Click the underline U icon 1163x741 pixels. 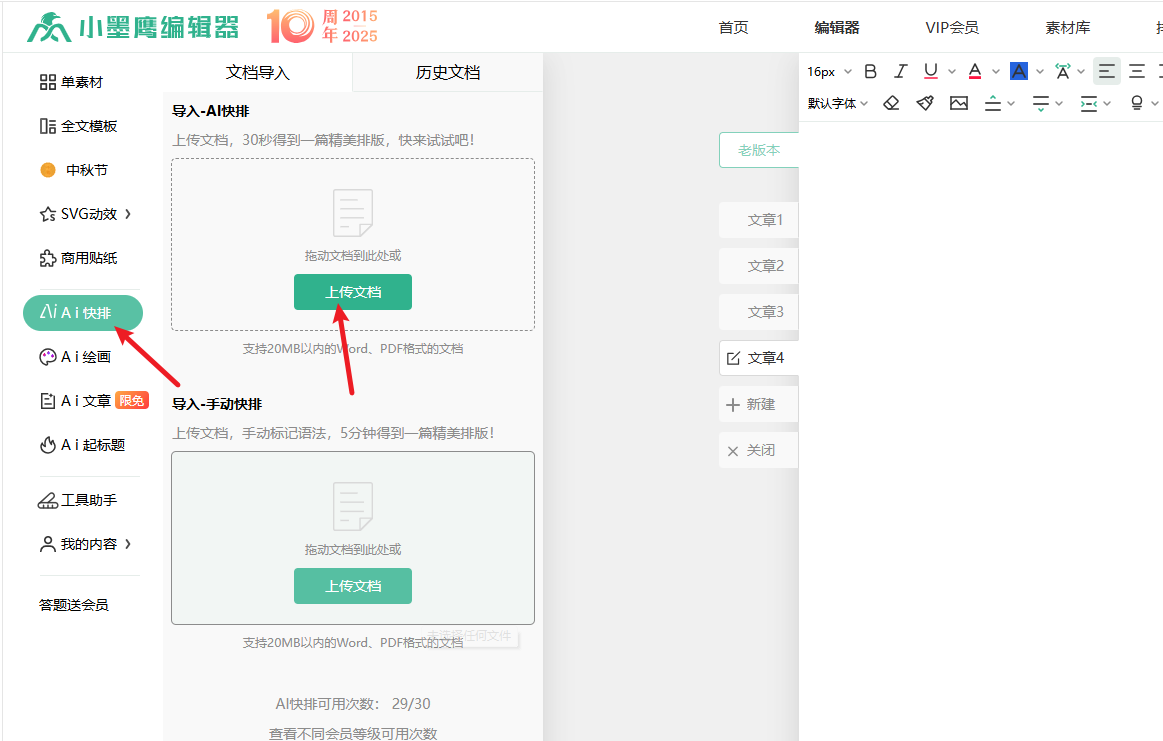pyautogui.click(x=931, y=71)
